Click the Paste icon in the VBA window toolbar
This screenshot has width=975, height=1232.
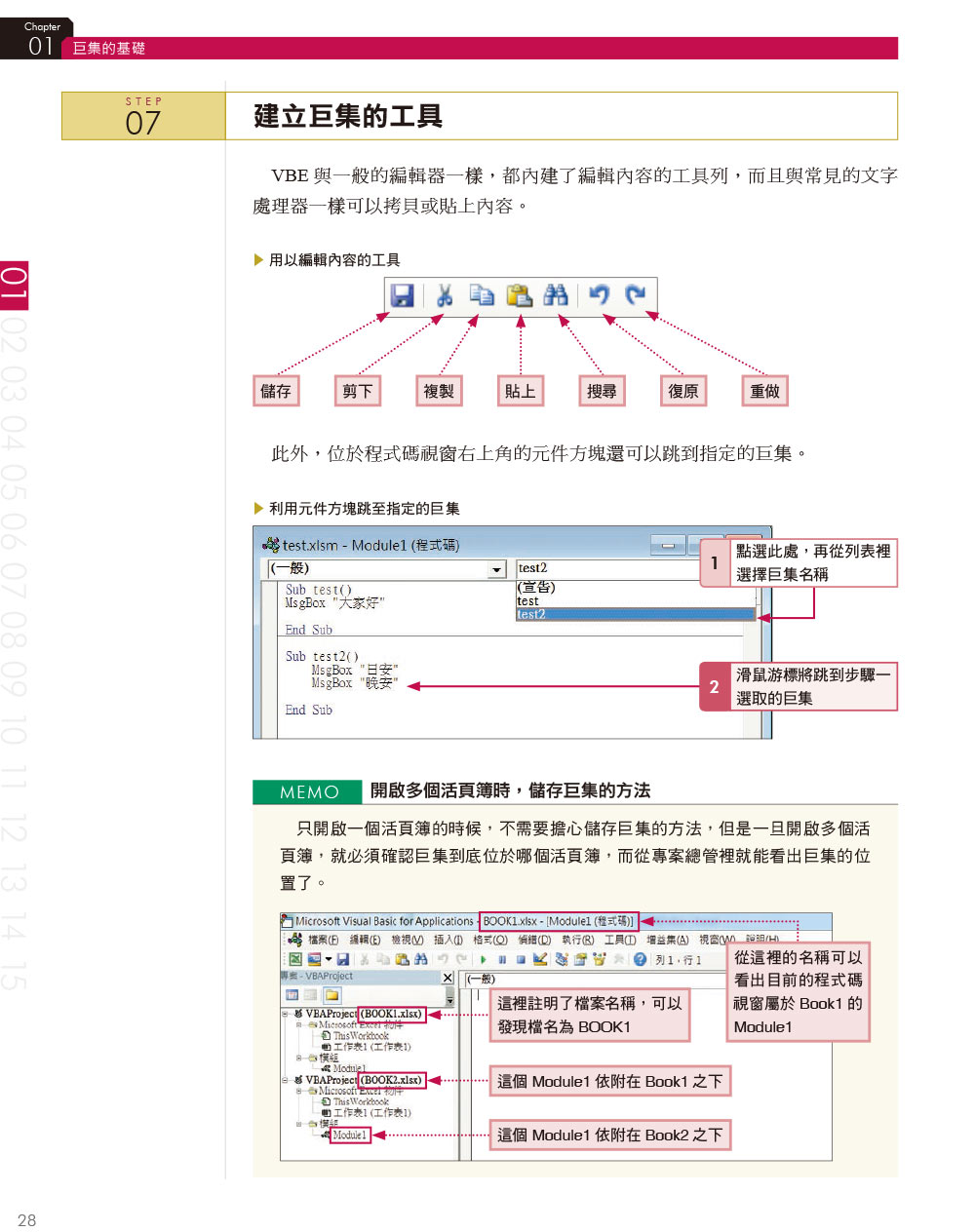point(402,959)
